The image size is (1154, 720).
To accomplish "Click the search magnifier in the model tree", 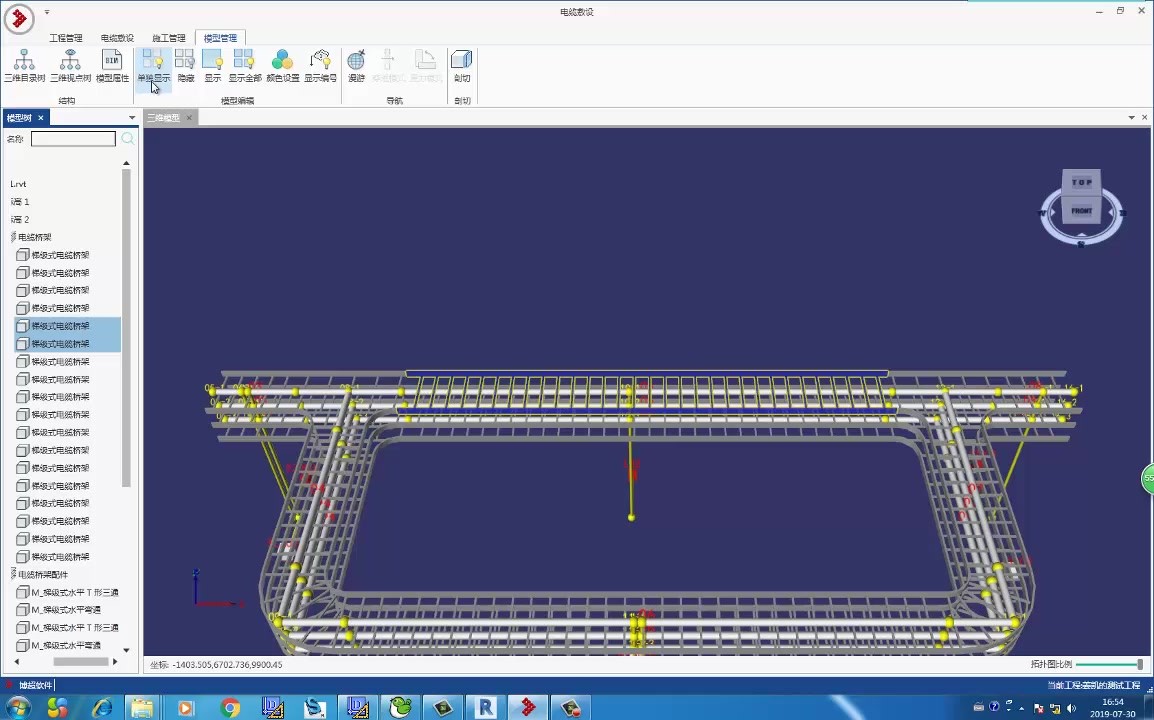I will click(x=128, y=138).
